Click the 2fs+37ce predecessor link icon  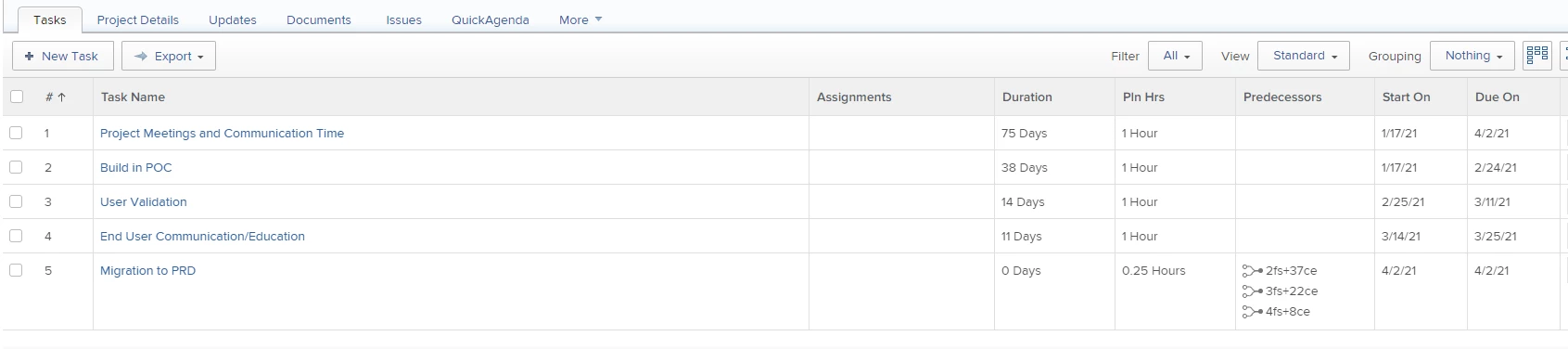click(1252, 271)
